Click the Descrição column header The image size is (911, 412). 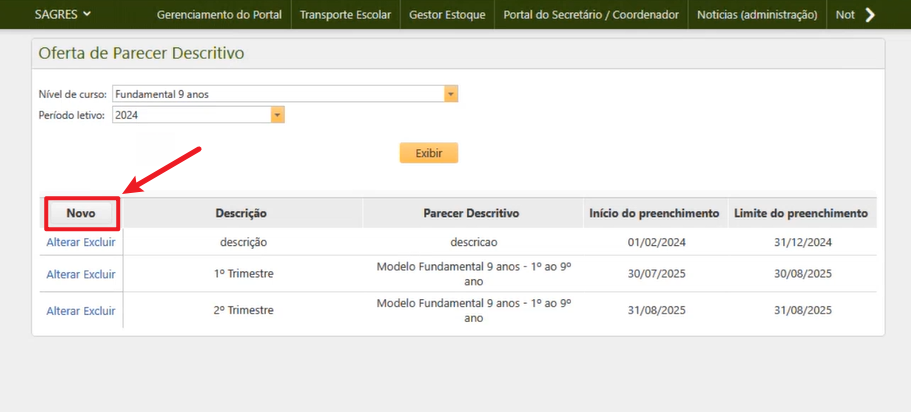coord(241,213)
